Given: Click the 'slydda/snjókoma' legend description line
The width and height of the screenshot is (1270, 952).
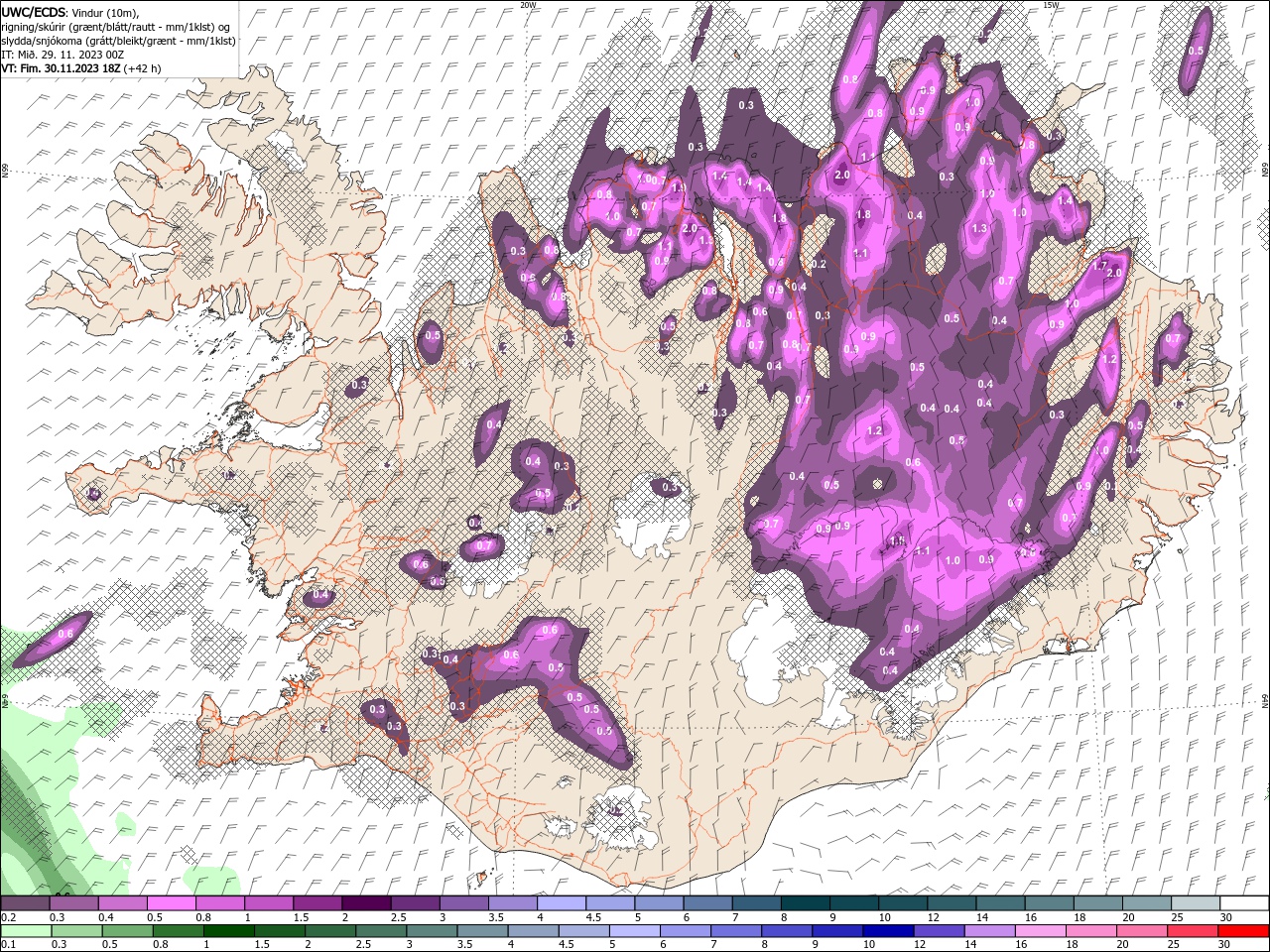Looking at the screenshot, I should point(118,41).
